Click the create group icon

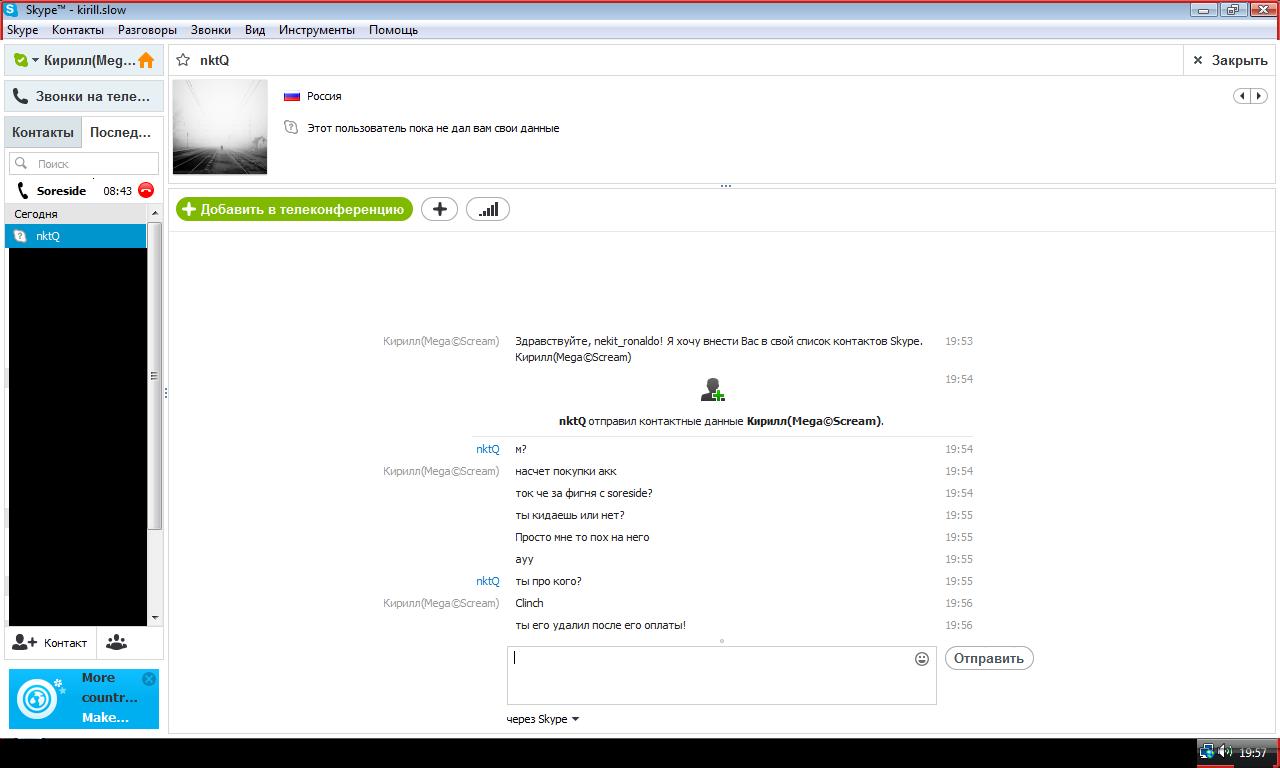tap(116, 643)
